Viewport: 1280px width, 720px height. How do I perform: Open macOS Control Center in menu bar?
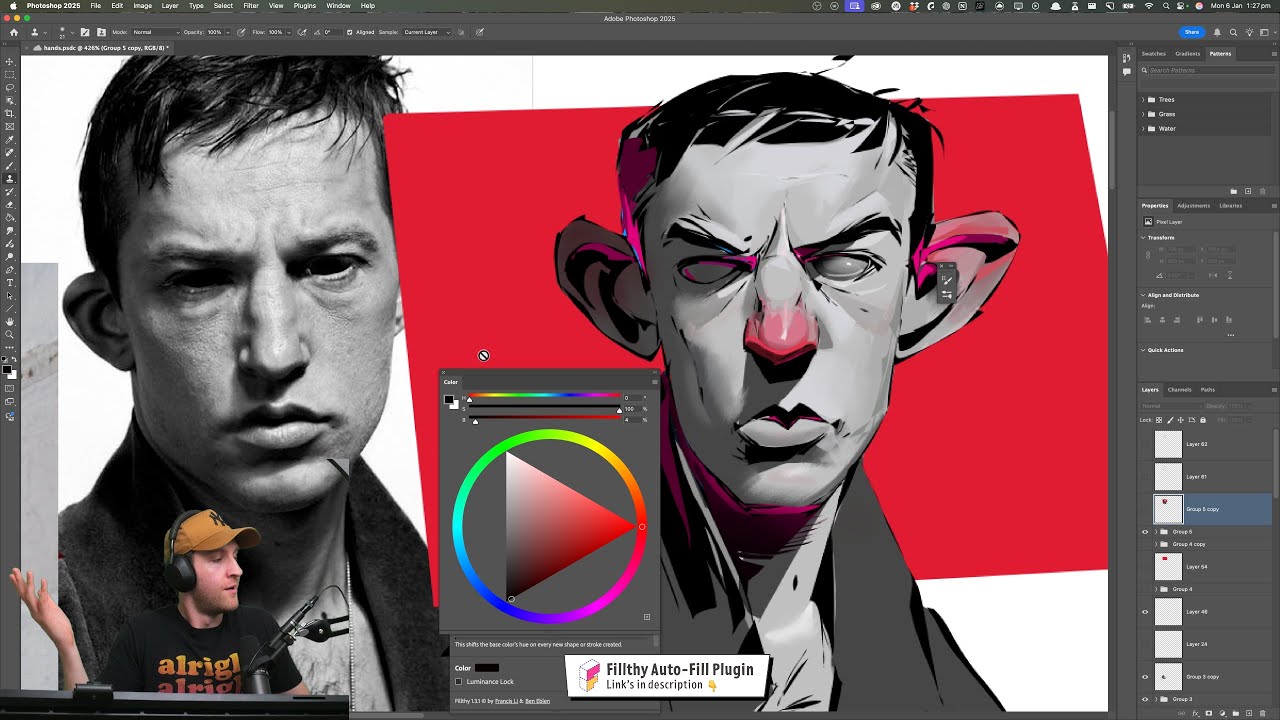[x=1182, y=6]
